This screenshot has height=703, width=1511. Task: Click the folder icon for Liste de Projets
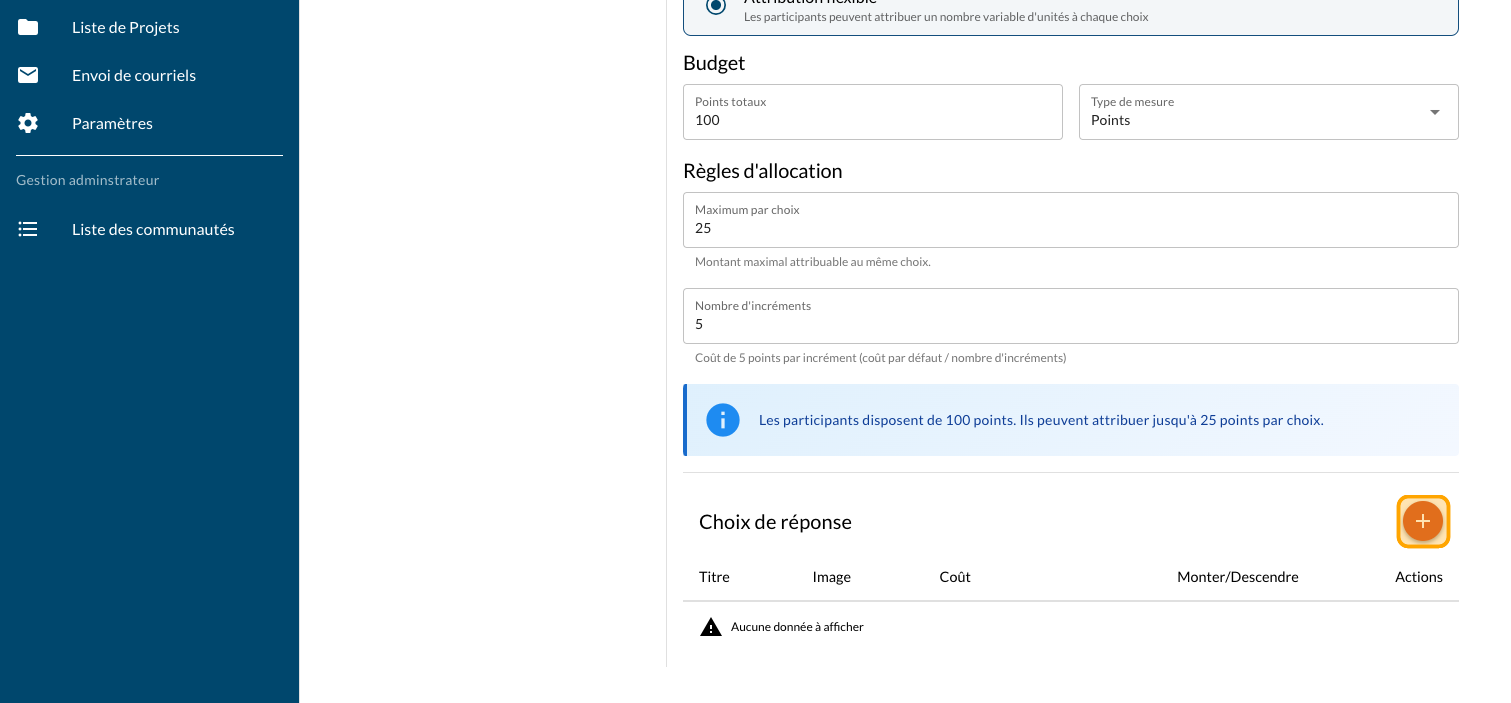click(x=28, y=27)
